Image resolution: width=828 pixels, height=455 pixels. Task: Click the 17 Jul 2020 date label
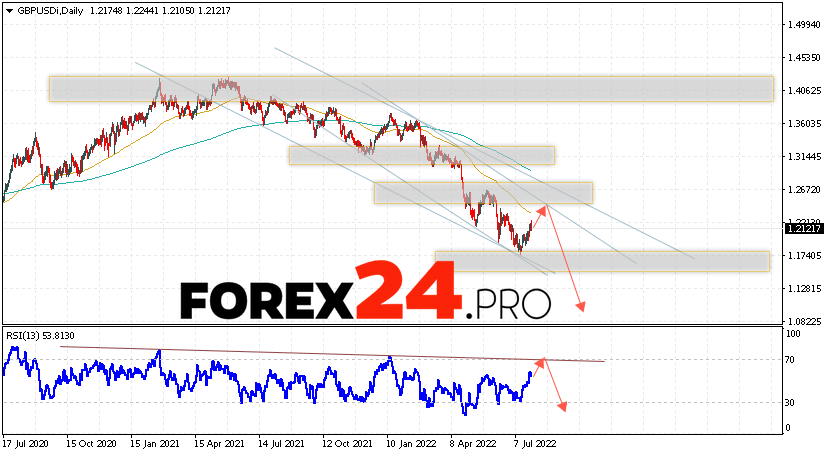[x=25, y=444]
